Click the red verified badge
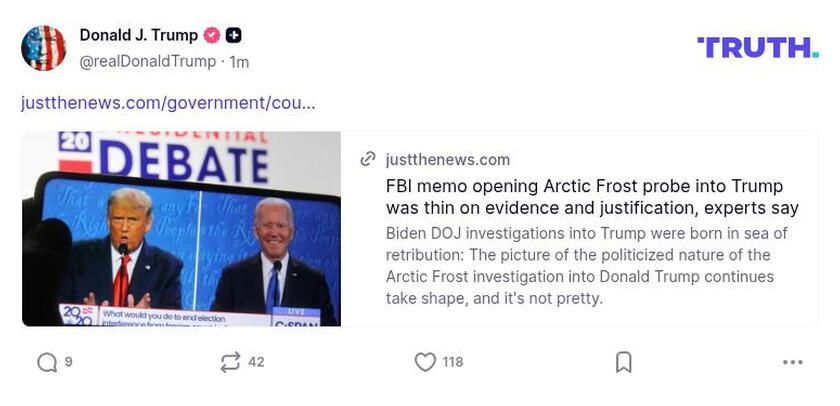 211,35
